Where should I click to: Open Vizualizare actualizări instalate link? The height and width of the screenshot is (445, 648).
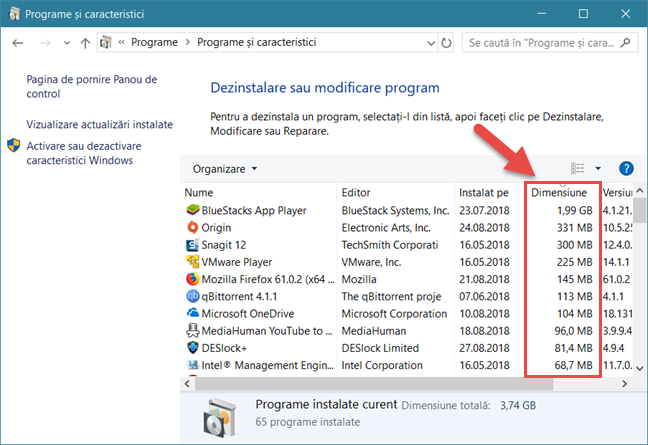click(100, 124)
